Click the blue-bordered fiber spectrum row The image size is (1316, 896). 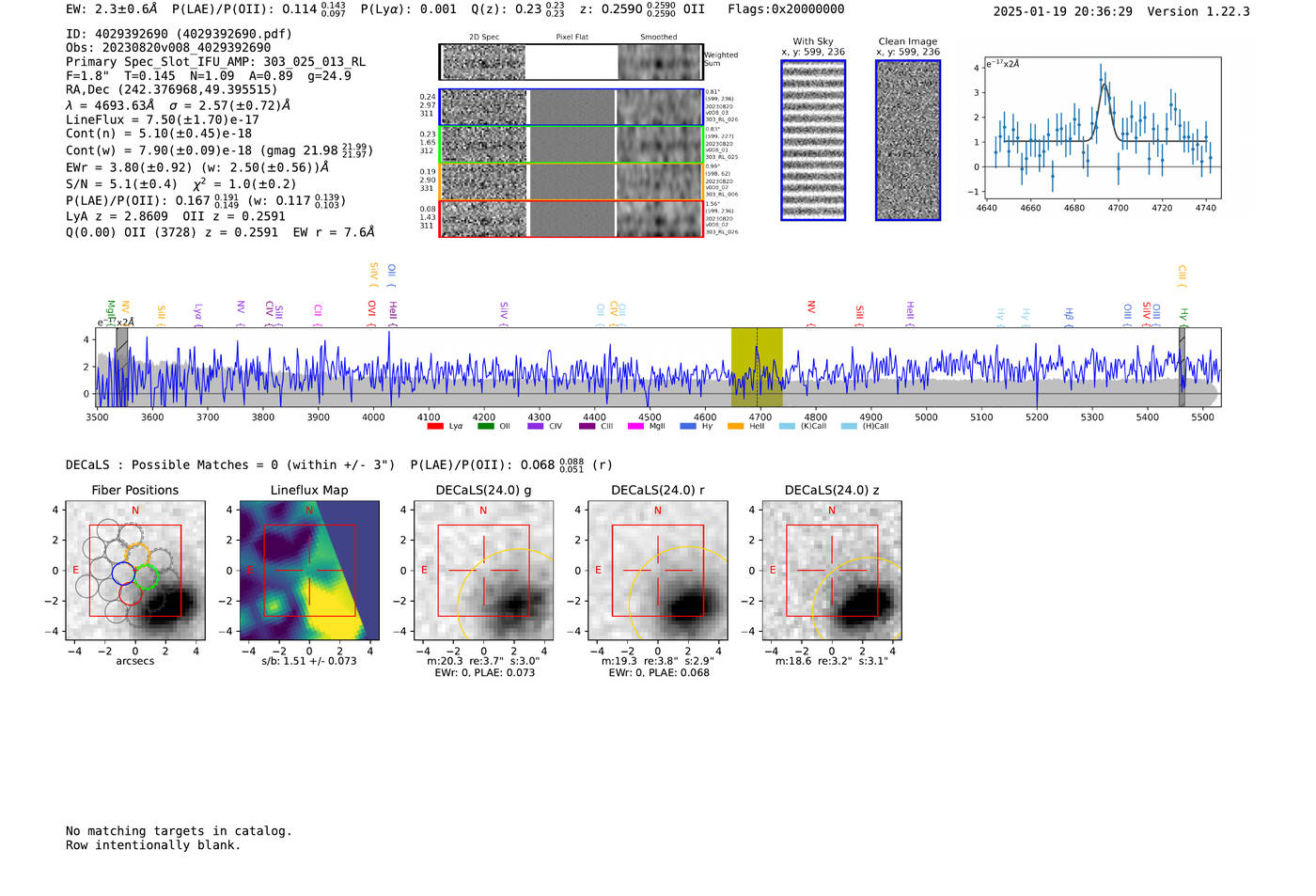pos(571,107)
